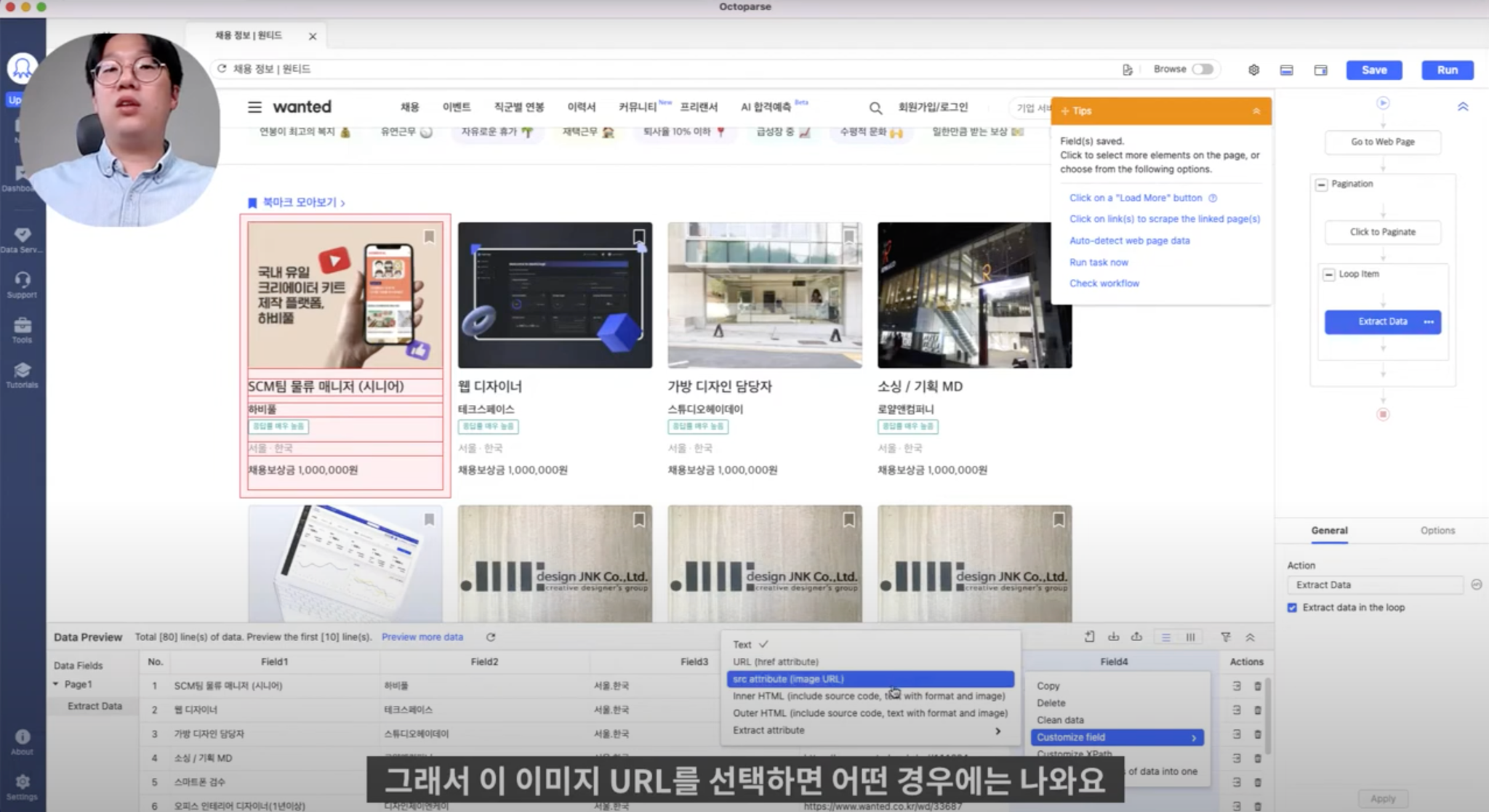Collapse the Loop Item block
This screenshot has width=1489, height=812.
coord(1328,275)
